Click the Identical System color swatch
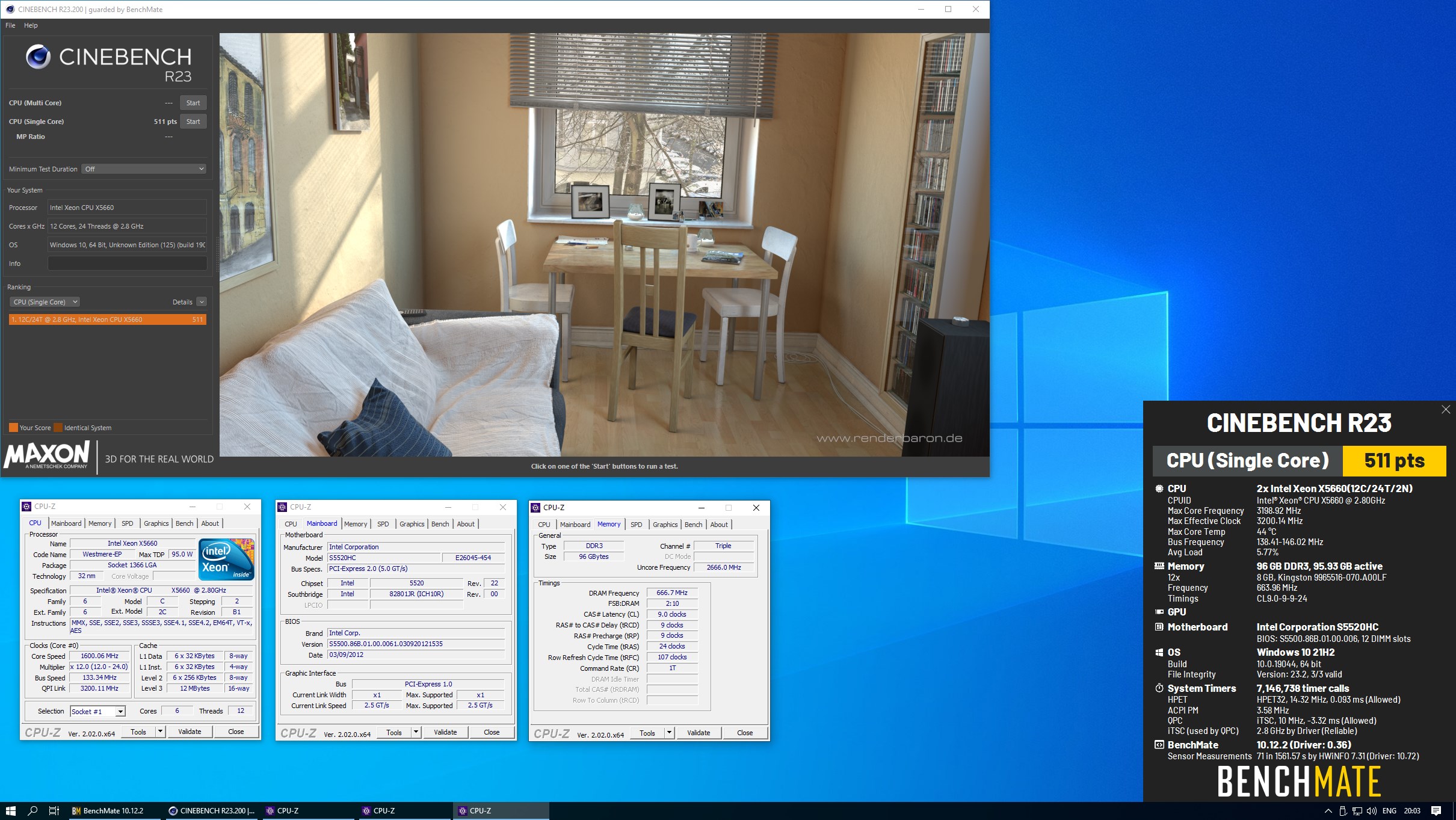Viewport: 1456px width, 820px height. point(58,428)
